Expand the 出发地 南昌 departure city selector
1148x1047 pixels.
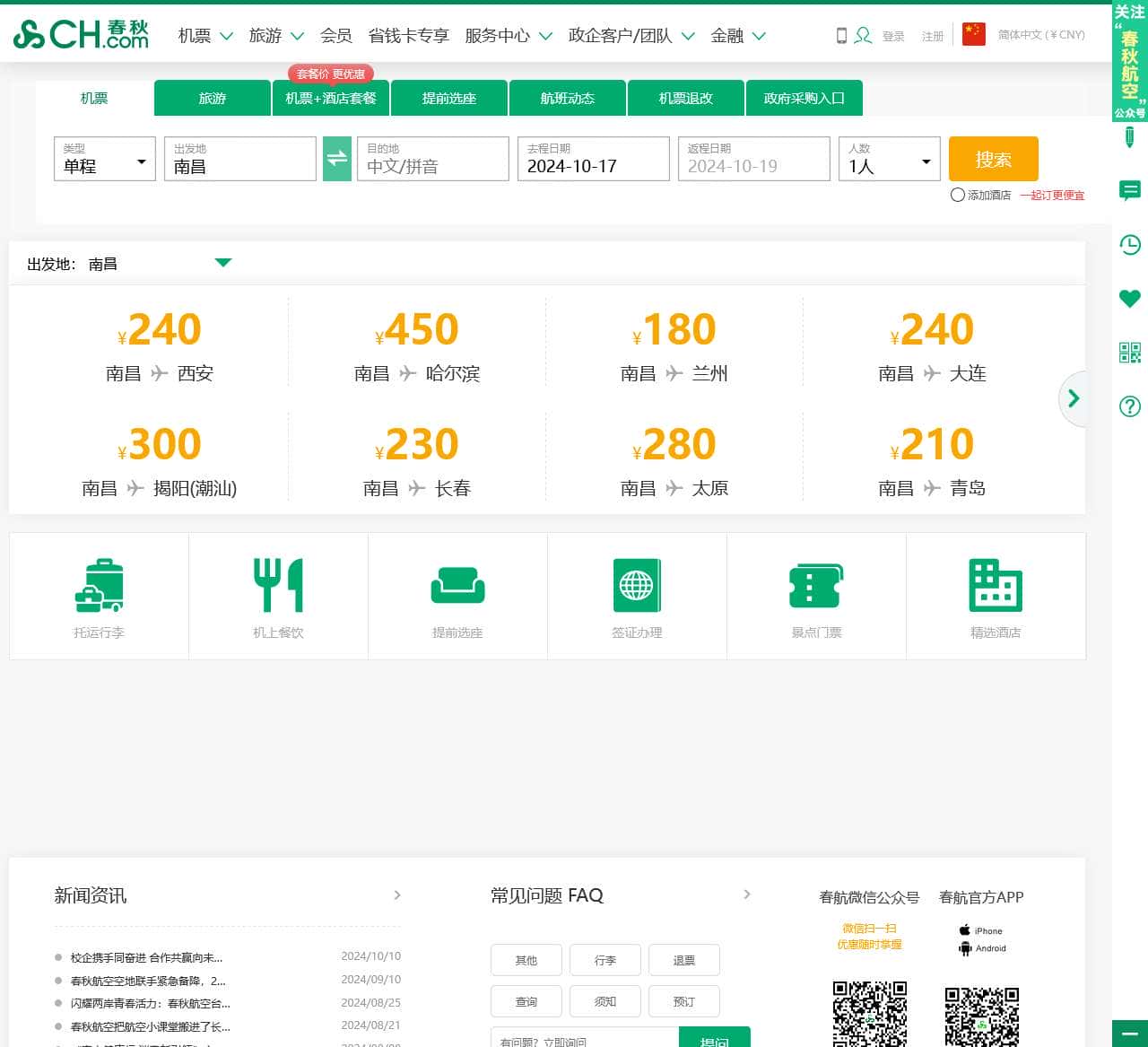coord(223,263)
